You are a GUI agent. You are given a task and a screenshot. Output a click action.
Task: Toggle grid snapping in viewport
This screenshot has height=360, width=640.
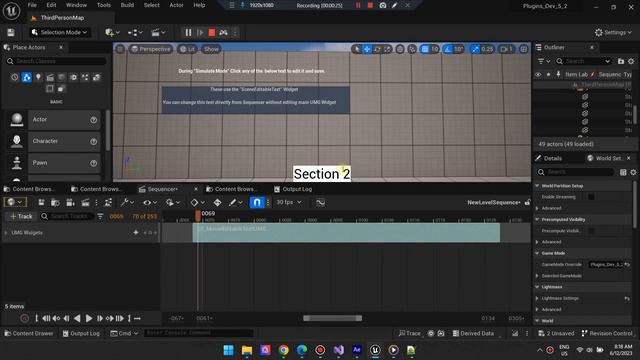425,49
